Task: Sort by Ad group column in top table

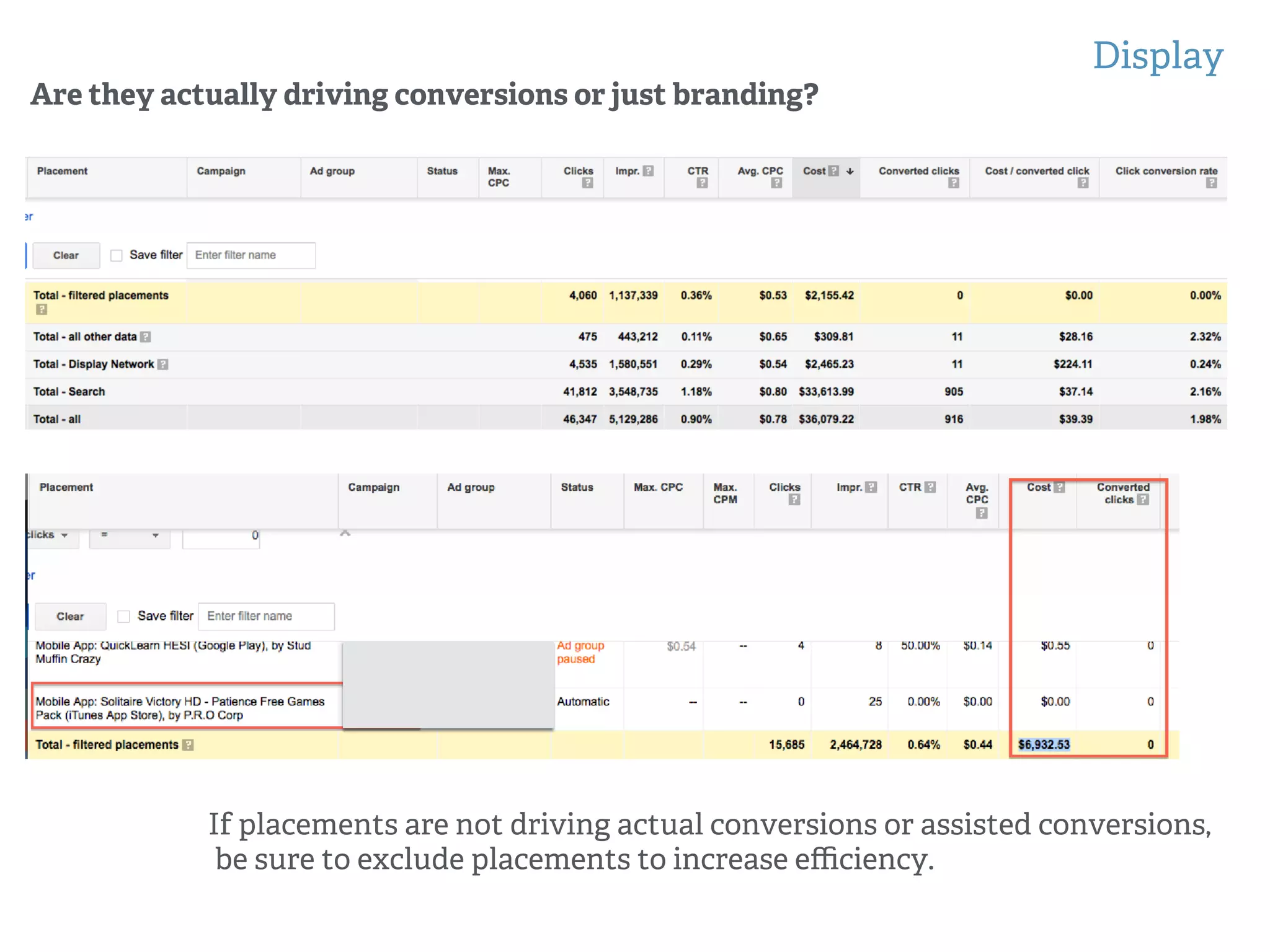Action: click(332, 171)
